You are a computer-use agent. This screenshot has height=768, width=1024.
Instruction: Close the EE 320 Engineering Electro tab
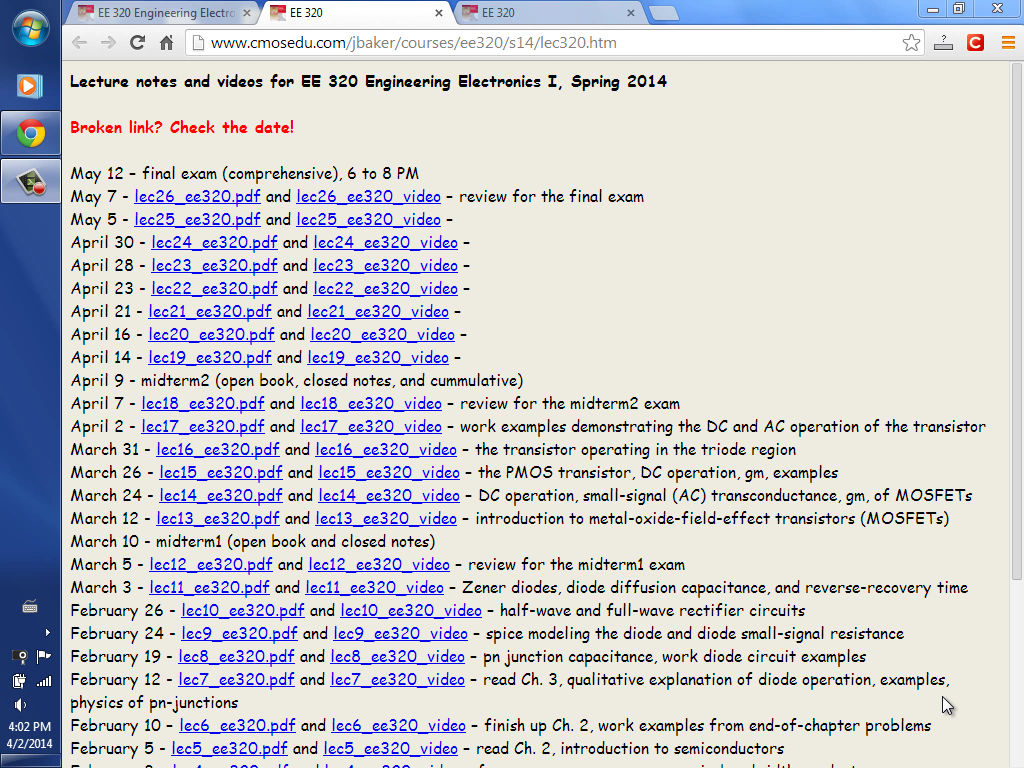pos(247,13)
